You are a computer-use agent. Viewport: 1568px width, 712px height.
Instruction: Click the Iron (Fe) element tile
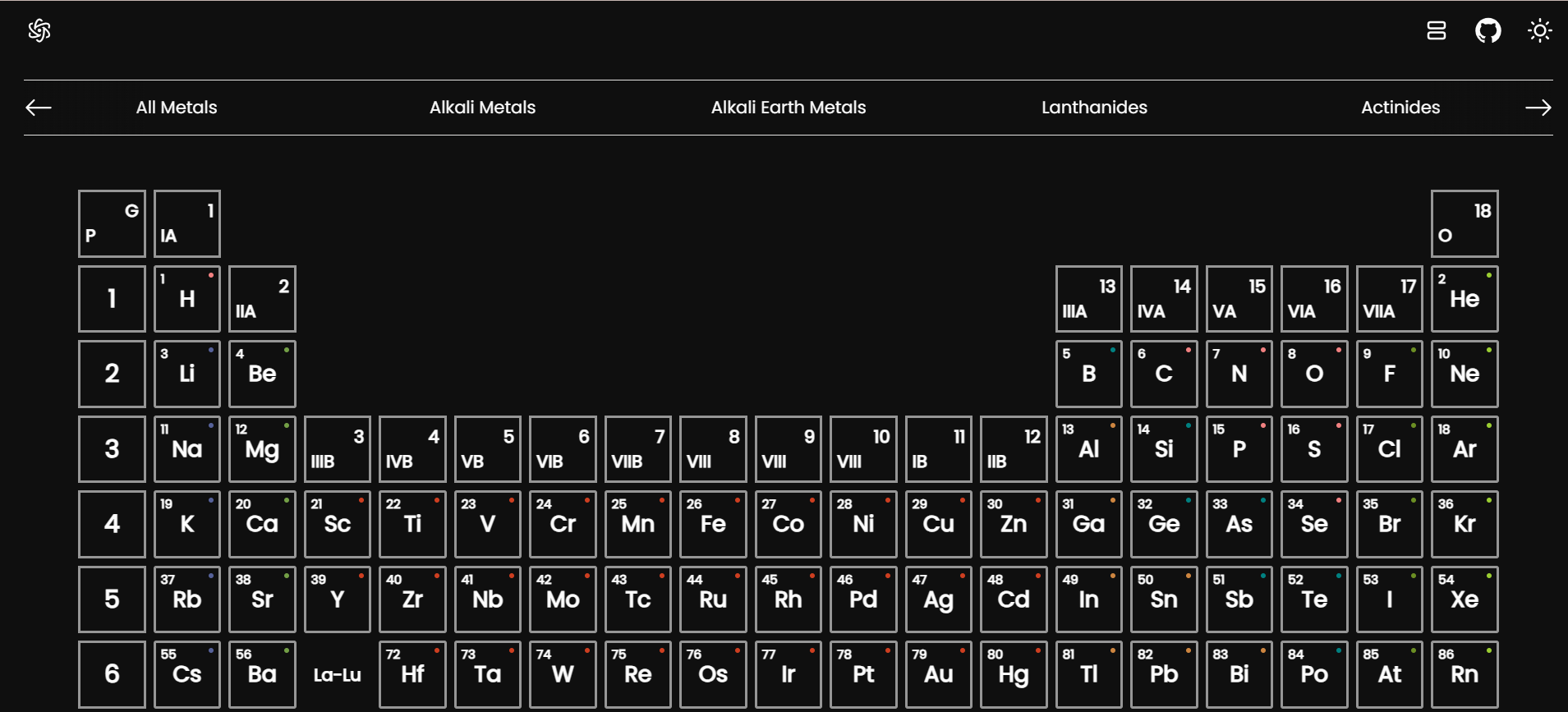coord(713,524)
